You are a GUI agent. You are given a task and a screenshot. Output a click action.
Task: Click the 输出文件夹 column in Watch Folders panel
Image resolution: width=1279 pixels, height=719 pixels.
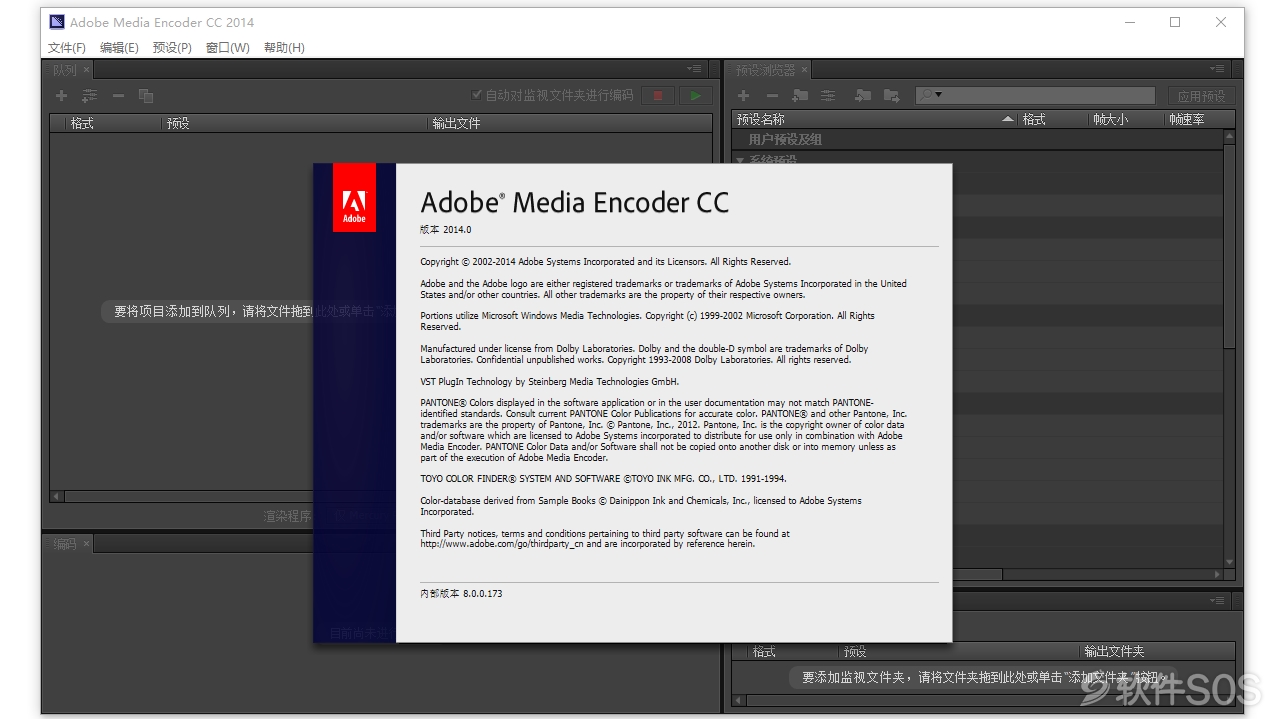click(x=1114, y=651)
